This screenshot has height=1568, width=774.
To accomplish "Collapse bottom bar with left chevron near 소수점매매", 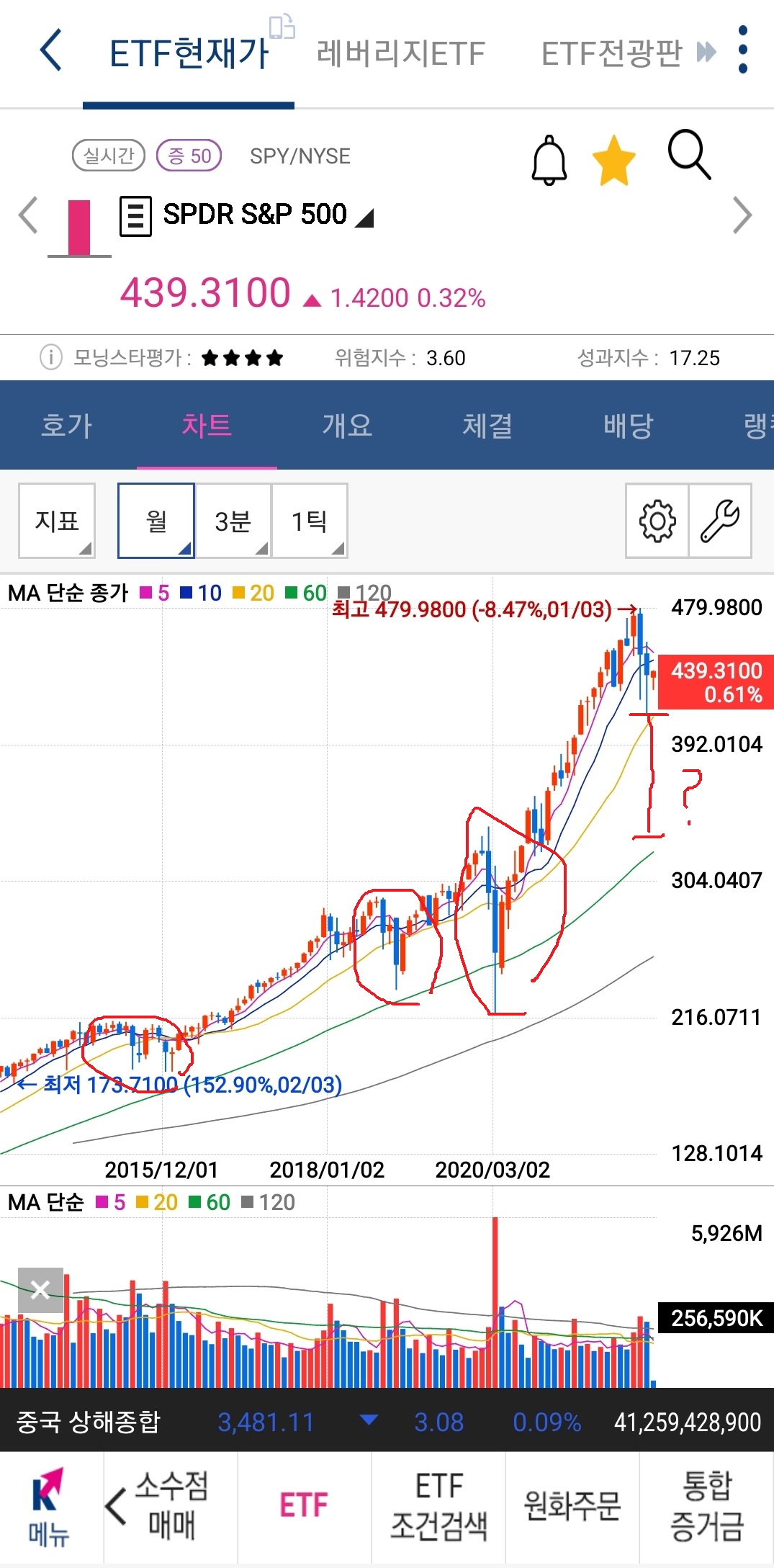I will (x=116, y=1505).
